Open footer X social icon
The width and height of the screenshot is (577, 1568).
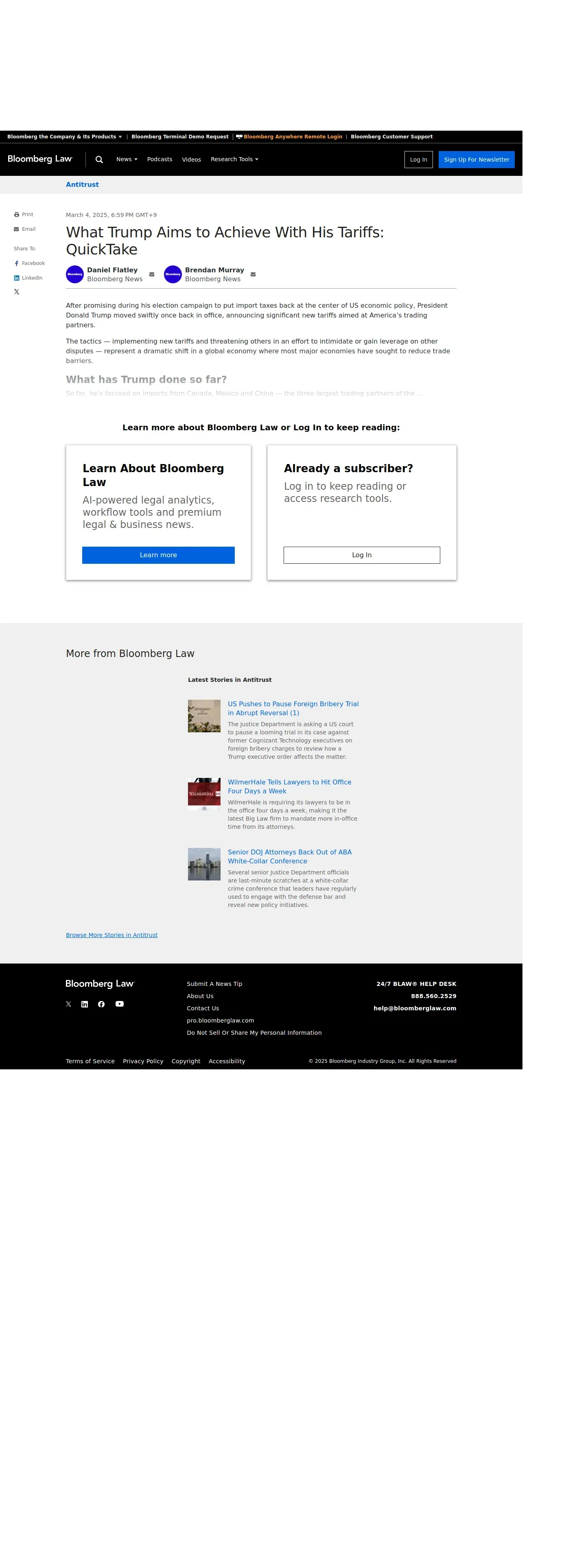(69, 1004)
